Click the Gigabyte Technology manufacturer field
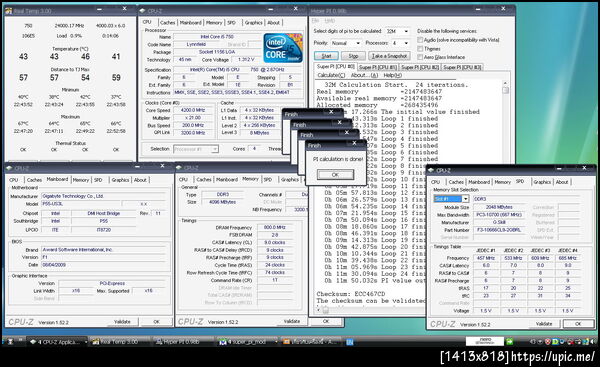 pos(104,196)
